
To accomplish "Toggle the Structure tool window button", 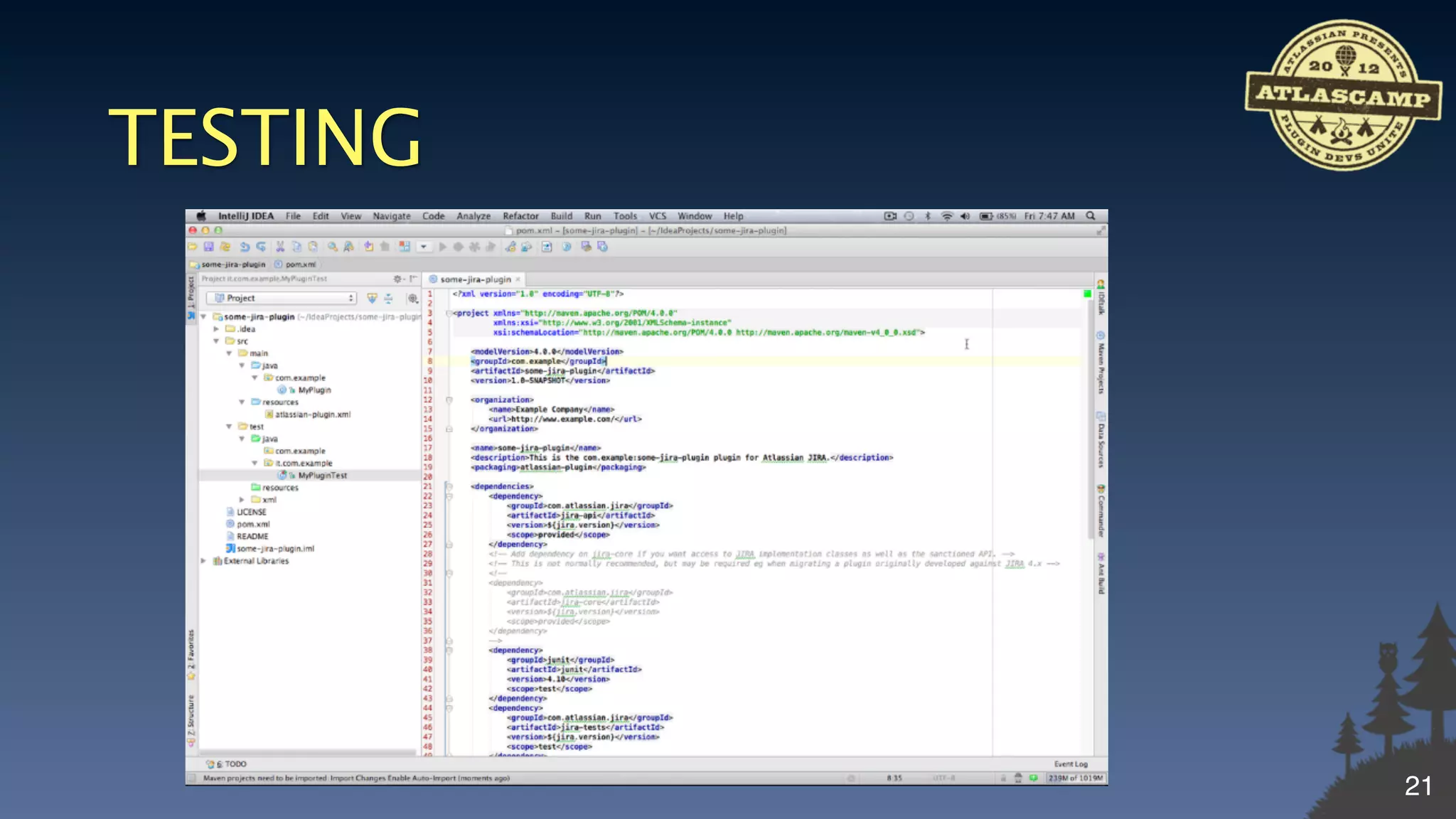I will click(191, 718).
